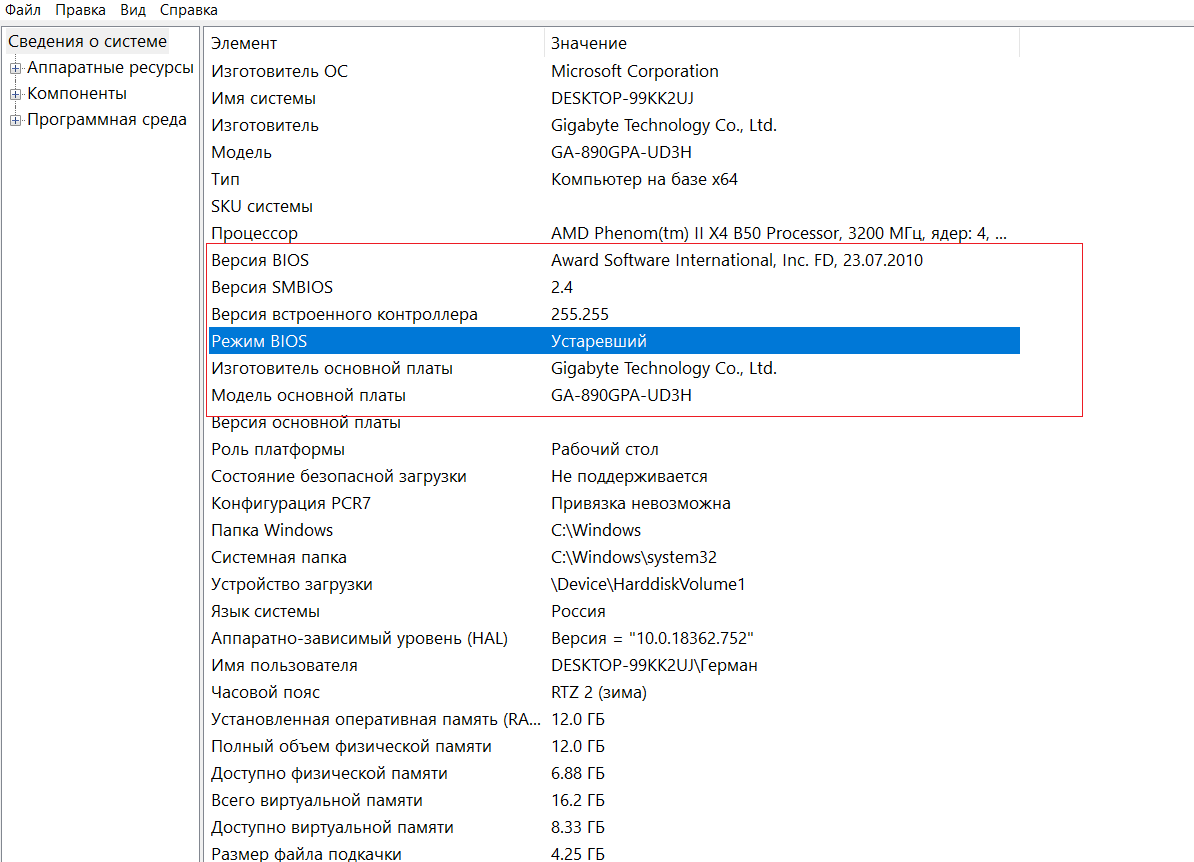Click the Привязка невозможна value
This screenshot has height=862, width=1194.
pos(640,503)
